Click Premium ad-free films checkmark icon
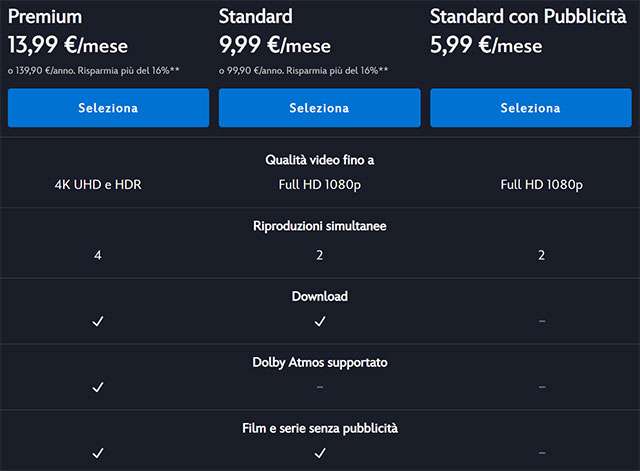The width and height of the screenshot is (640, 471). point(98,452)
